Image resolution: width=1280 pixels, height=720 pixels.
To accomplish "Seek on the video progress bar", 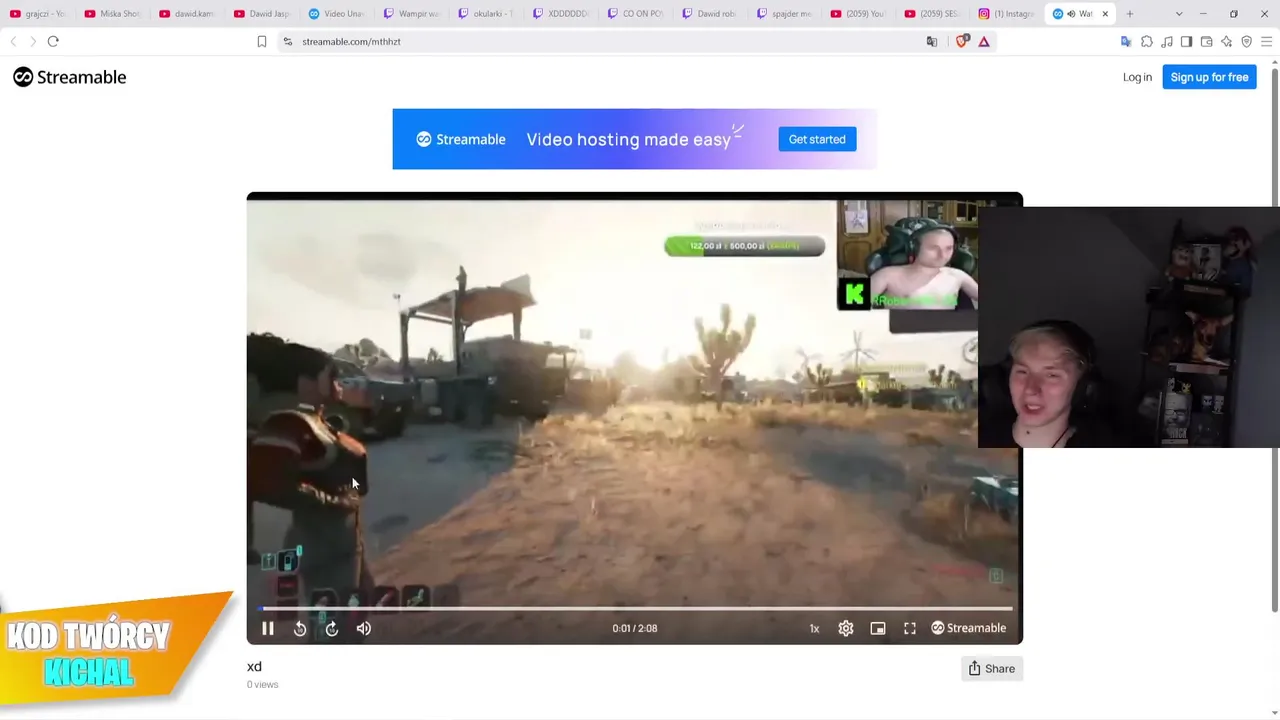I will tap(635, 608).
